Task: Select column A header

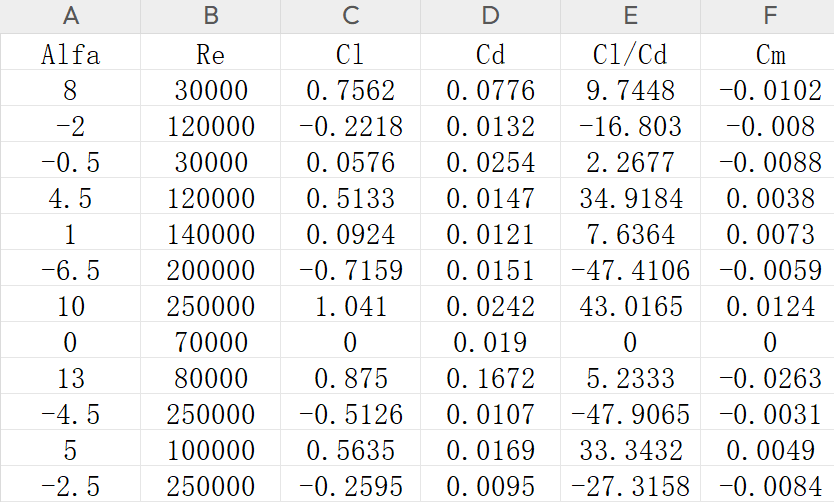Action: pyautogui.click(x=70, y=16)
